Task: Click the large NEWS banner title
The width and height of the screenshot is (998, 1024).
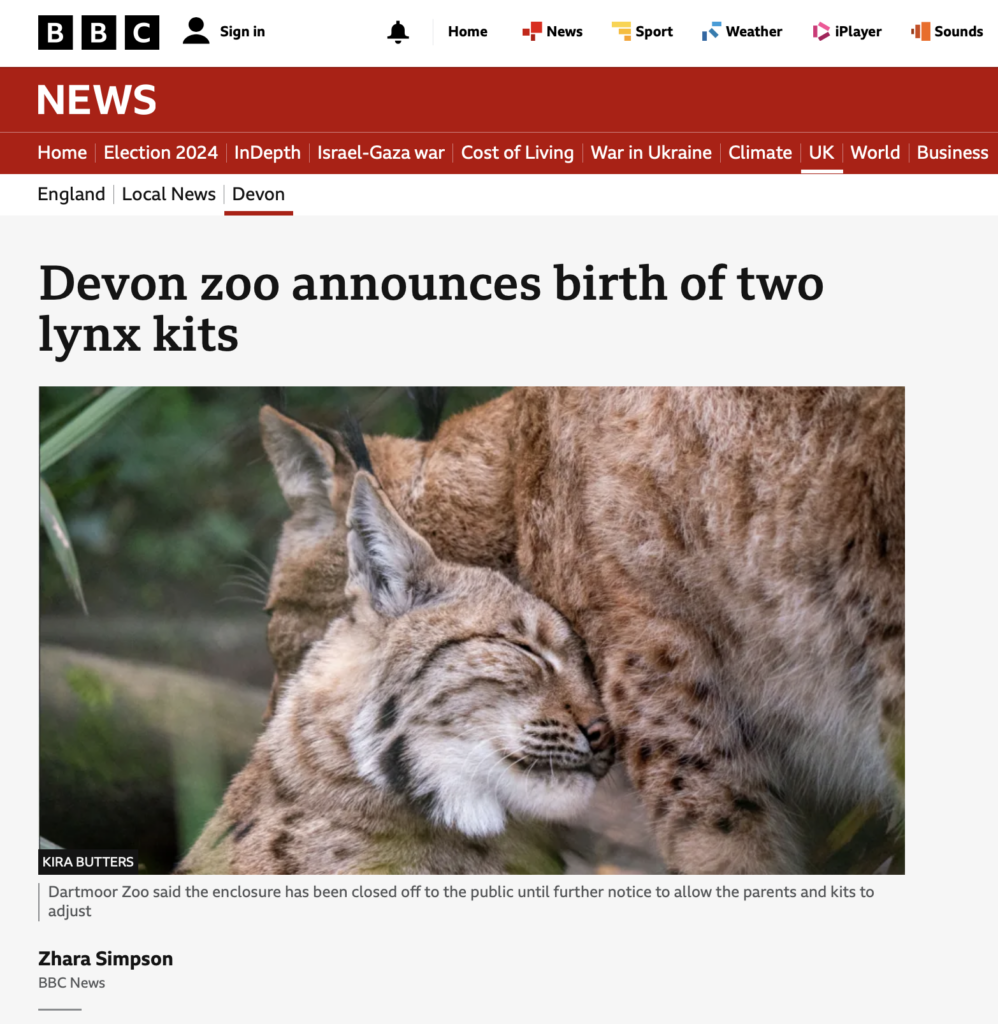Action: 97,100
